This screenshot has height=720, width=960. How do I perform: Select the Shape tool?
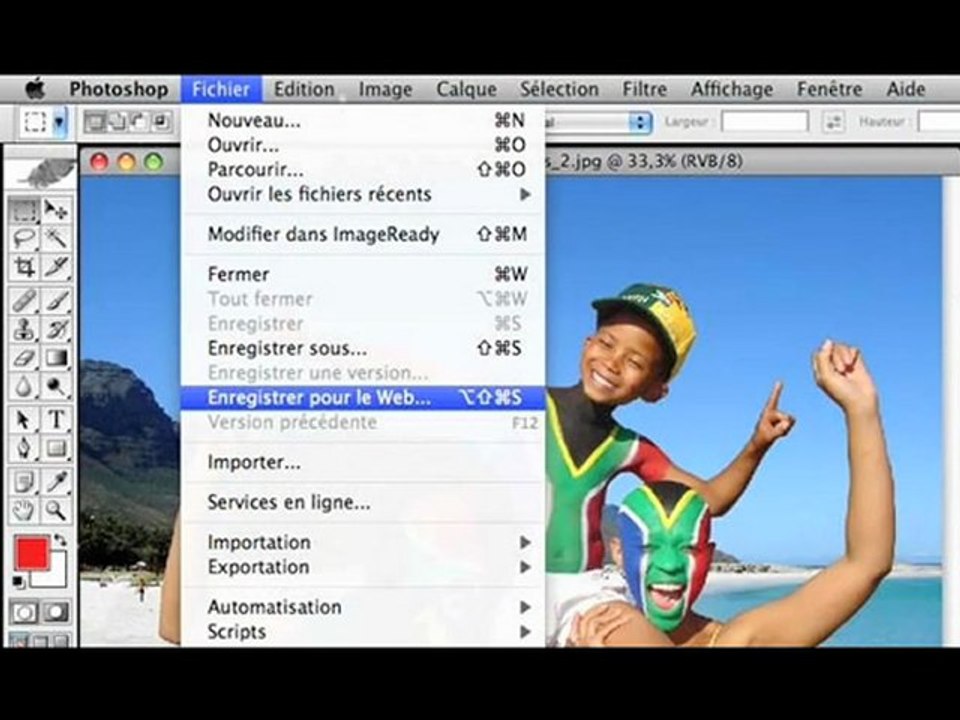click(56, 448)
